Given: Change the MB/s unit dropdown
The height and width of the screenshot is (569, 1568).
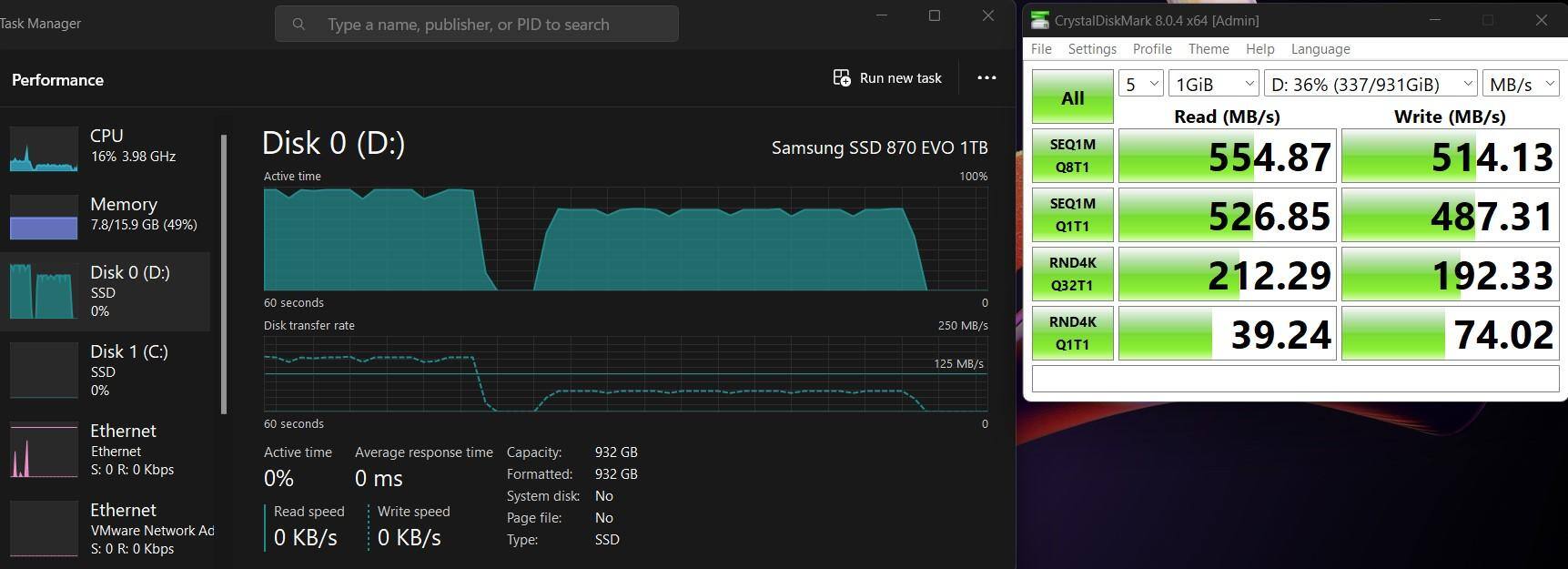Looking at the screenshot, I should (x=1520, y=85).
